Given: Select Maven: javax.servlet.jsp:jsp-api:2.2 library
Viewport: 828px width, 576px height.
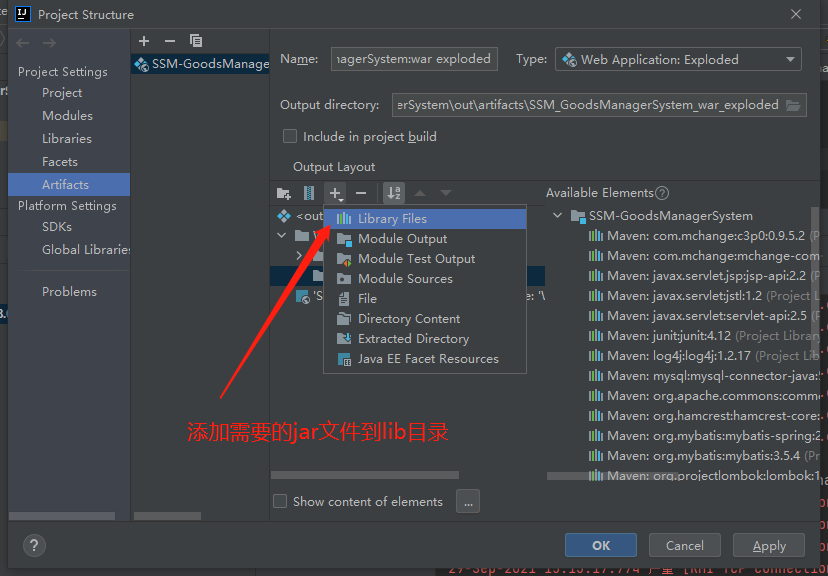Looking at the screenshot, I should (x=704, y=276).
